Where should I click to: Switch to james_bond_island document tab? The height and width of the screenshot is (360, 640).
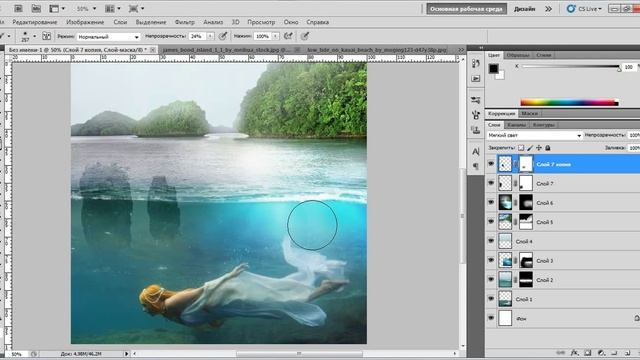click(226, 49)
